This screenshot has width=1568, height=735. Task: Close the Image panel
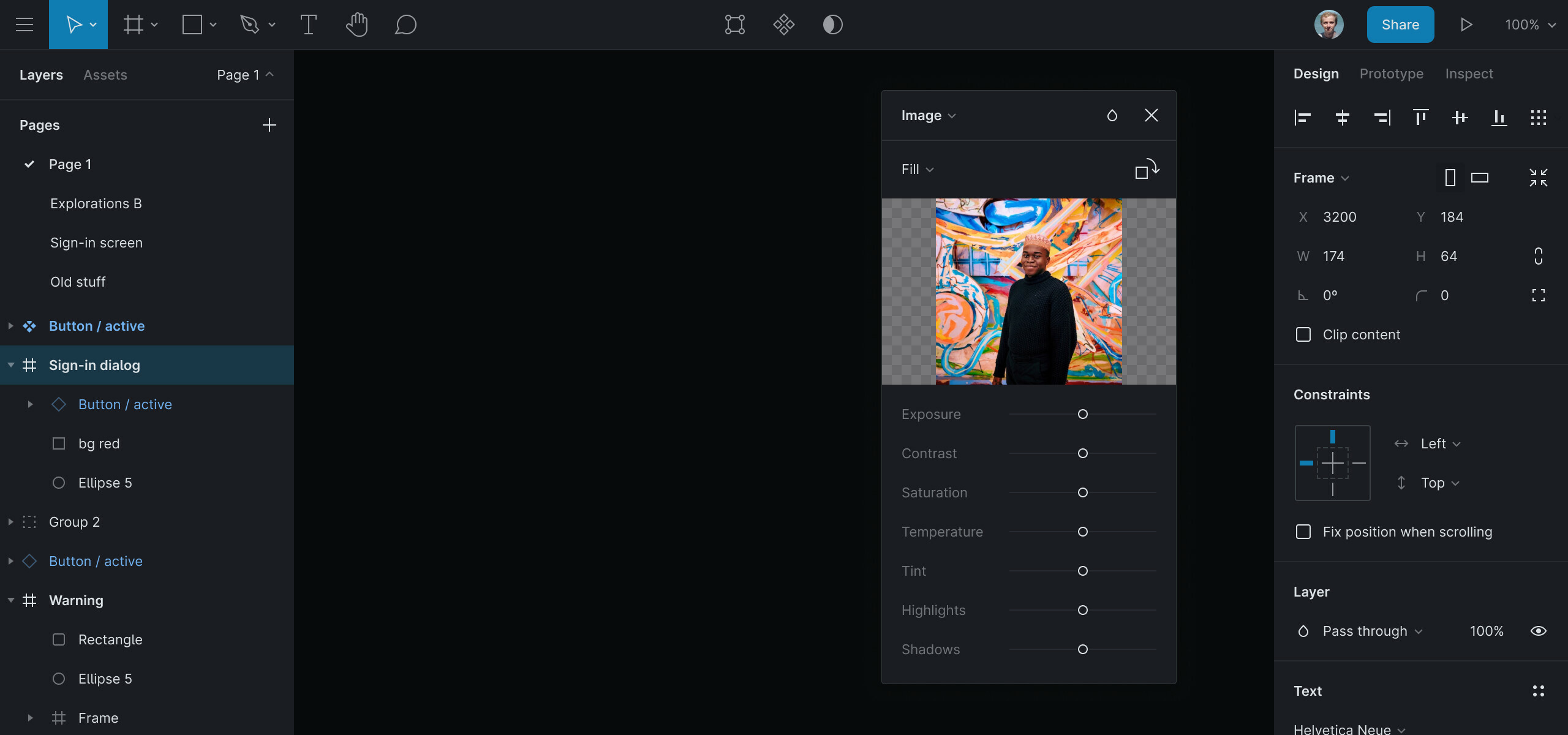[x=1151, y=115]
